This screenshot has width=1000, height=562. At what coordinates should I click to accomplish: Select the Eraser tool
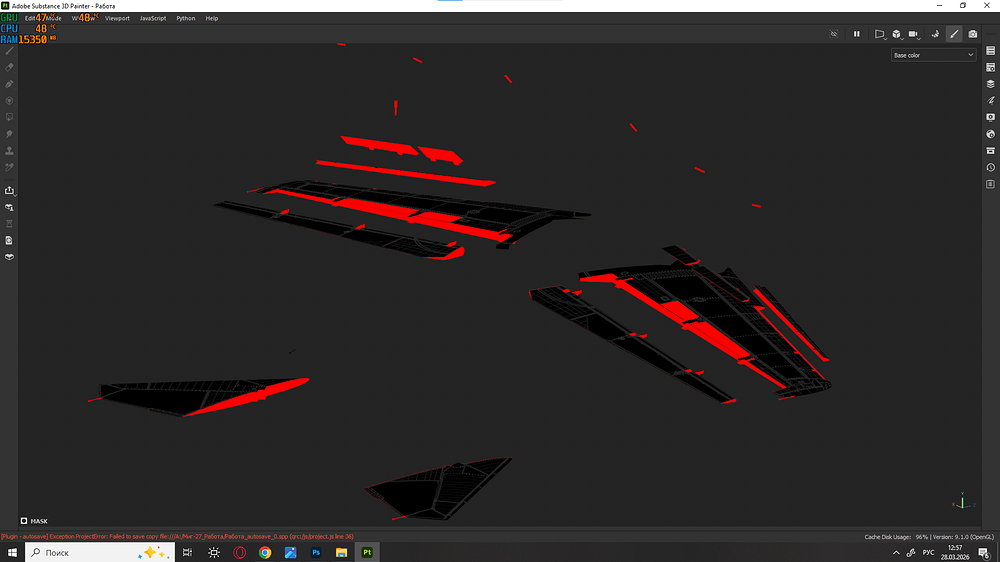[x=10, y=67]
